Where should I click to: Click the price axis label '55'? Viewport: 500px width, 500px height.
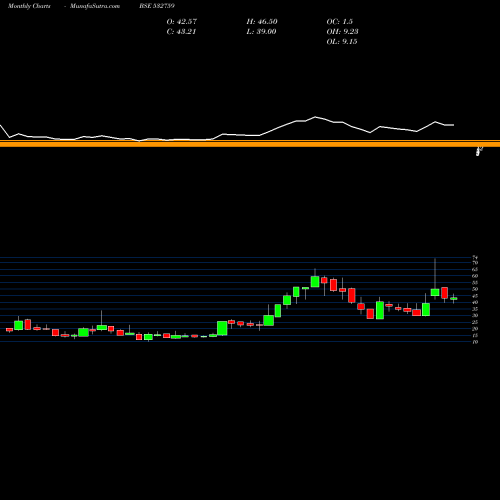pos(475,283)
